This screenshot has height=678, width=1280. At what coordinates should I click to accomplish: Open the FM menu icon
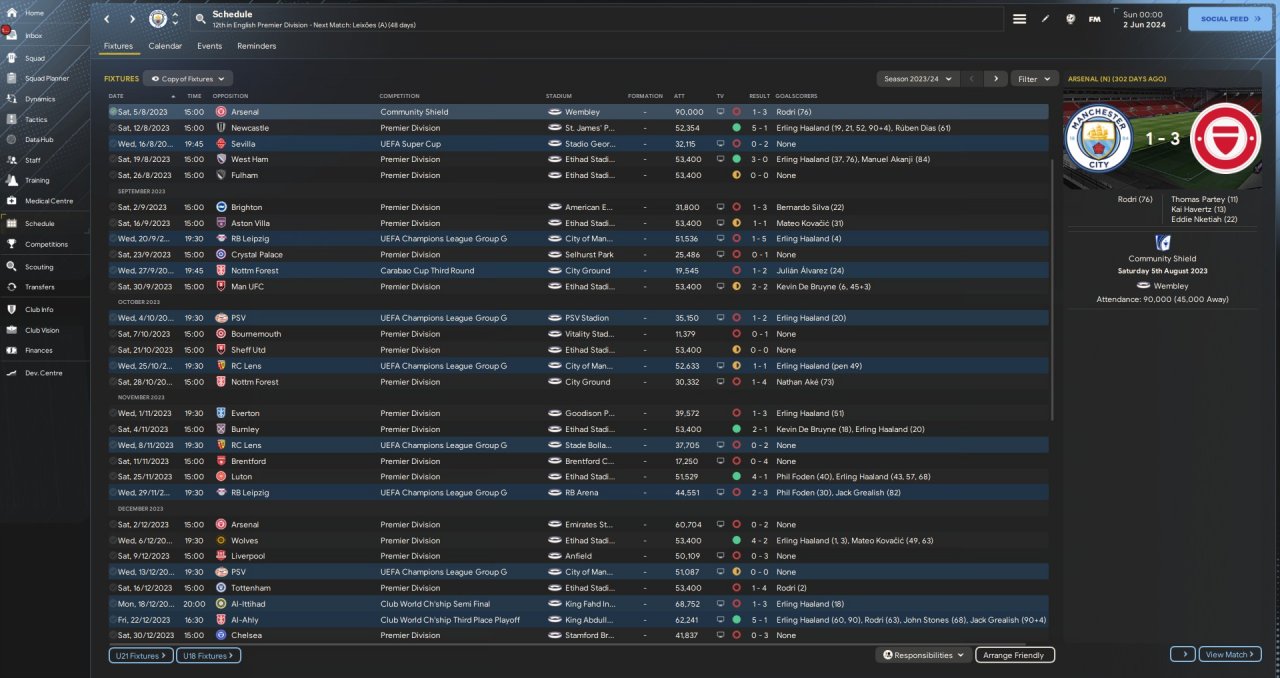pos(1094,19)
